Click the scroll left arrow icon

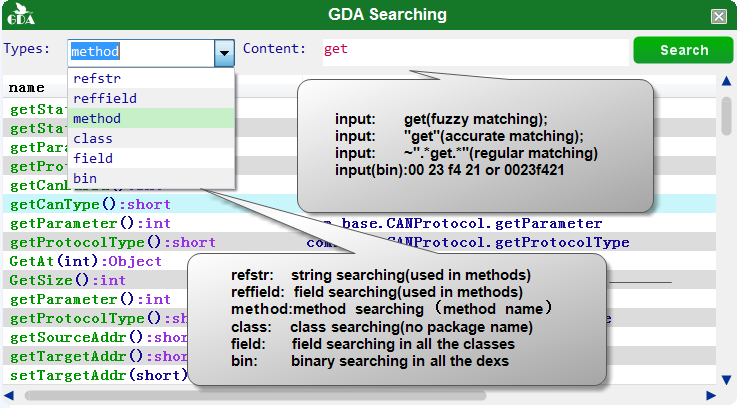click(9, 395)
